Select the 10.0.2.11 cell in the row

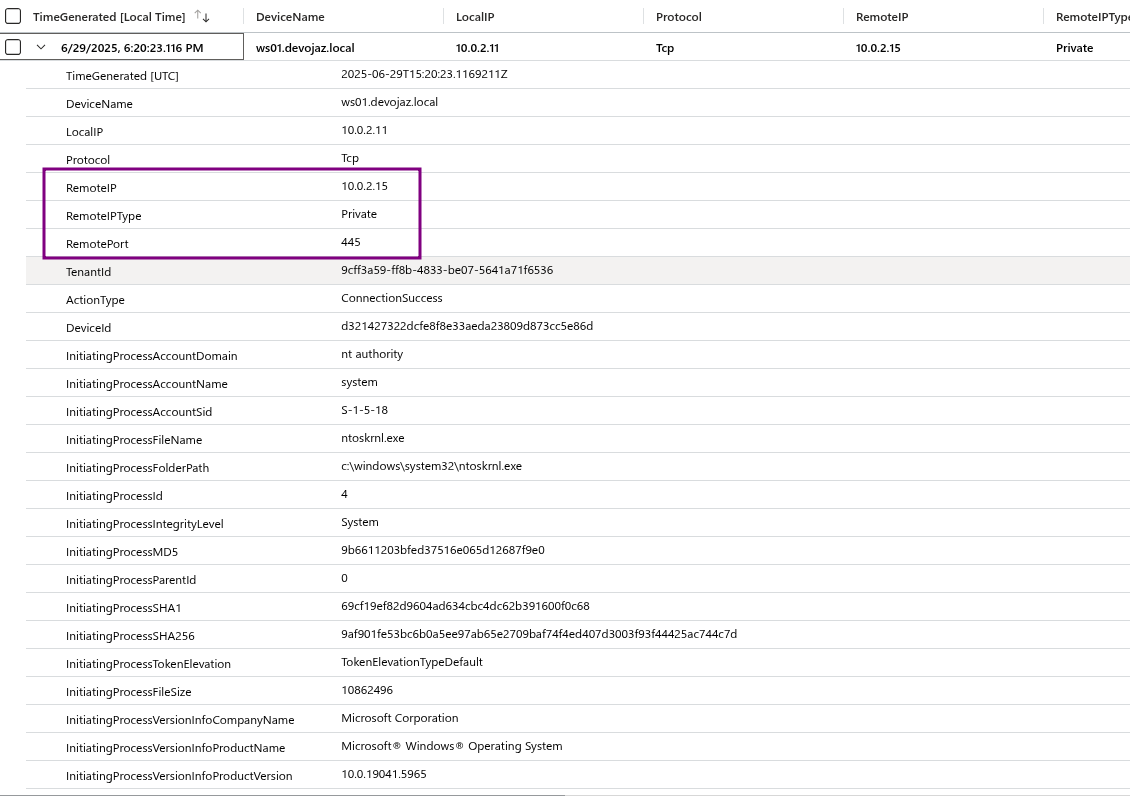[x=477, y=48]
